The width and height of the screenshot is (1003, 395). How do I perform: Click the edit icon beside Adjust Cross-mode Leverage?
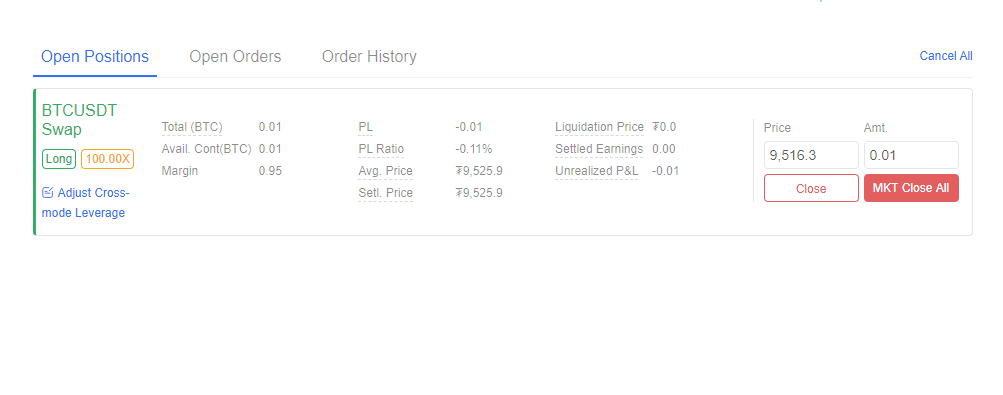coord(47,192)
